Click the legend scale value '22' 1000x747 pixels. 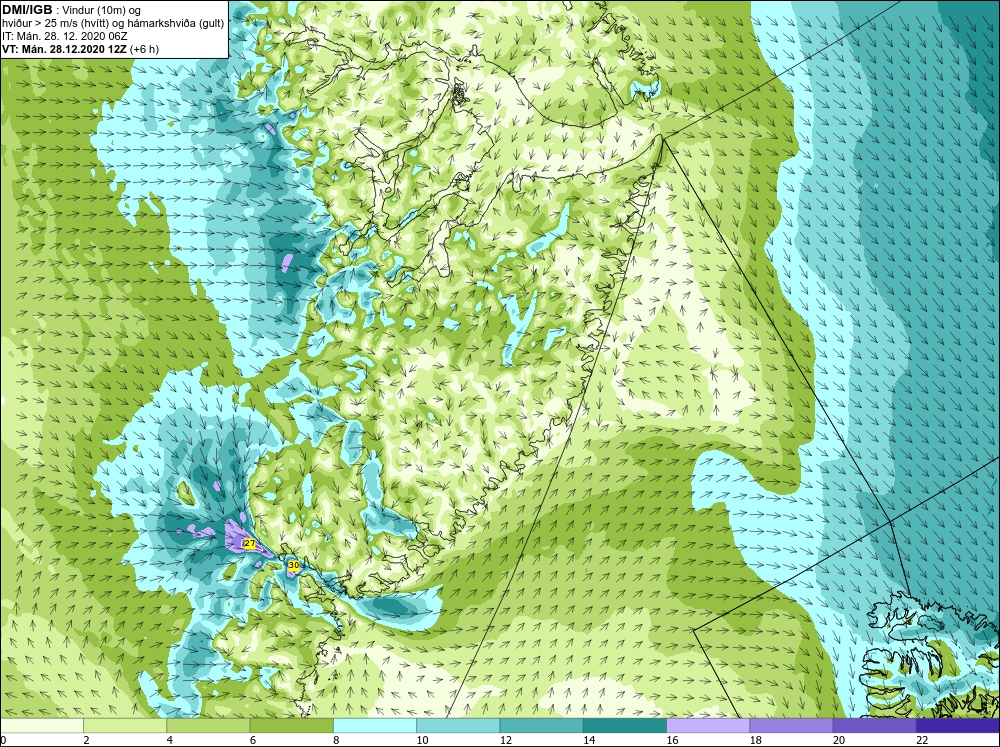click(922, 740)
